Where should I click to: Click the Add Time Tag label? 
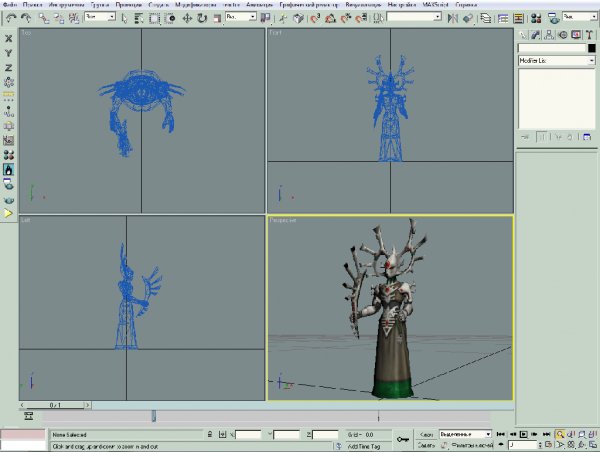pos(366,445)
